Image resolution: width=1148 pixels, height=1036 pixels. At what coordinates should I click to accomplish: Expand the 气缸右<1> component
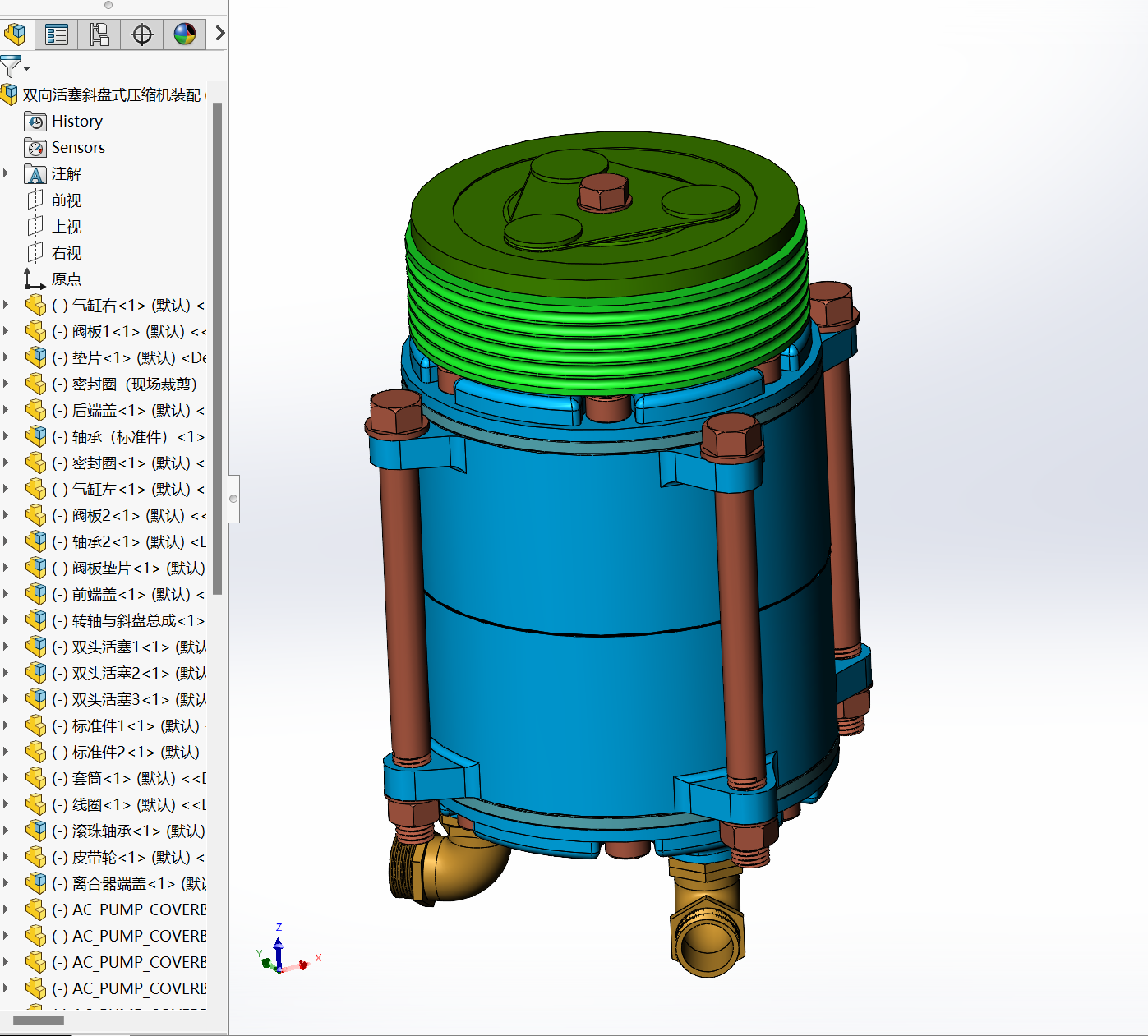point(7,305)
